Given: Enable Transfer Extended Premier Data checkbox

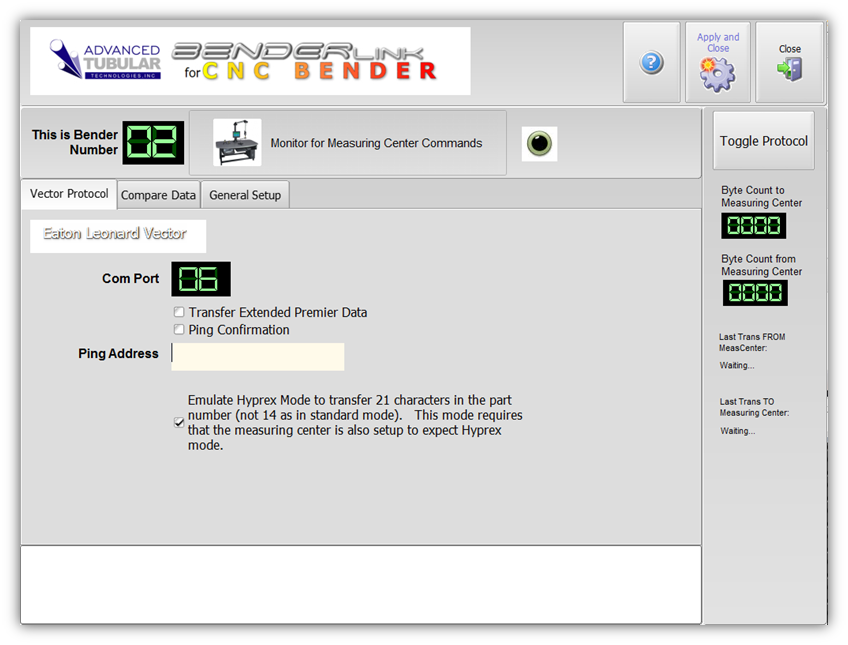Looking at the screenshot, I should click(179, 313).
